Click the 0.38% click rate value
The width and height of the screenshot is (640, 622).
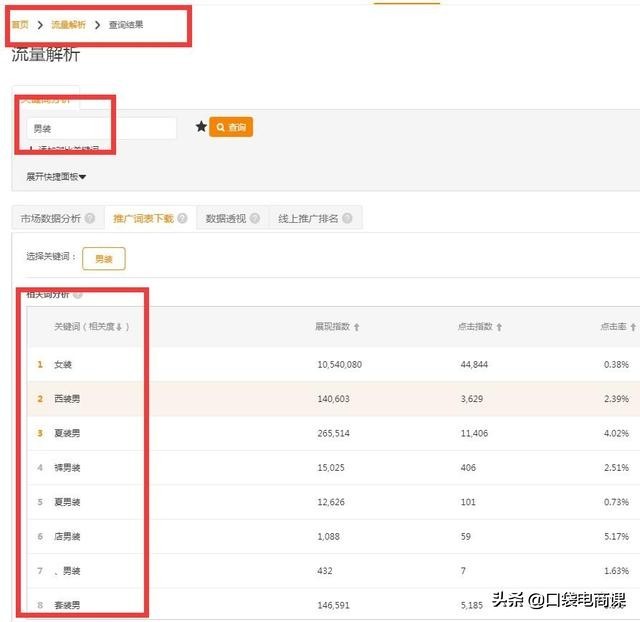click(x=616, y=364)
